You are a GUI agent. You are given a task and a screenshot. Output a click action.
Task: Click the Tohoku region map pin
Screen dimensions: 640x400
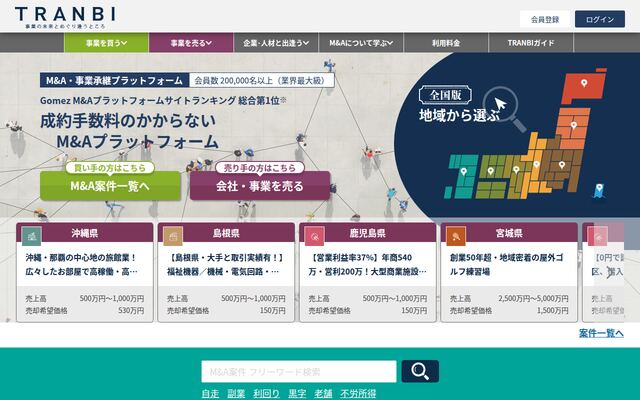click(574, 125)
